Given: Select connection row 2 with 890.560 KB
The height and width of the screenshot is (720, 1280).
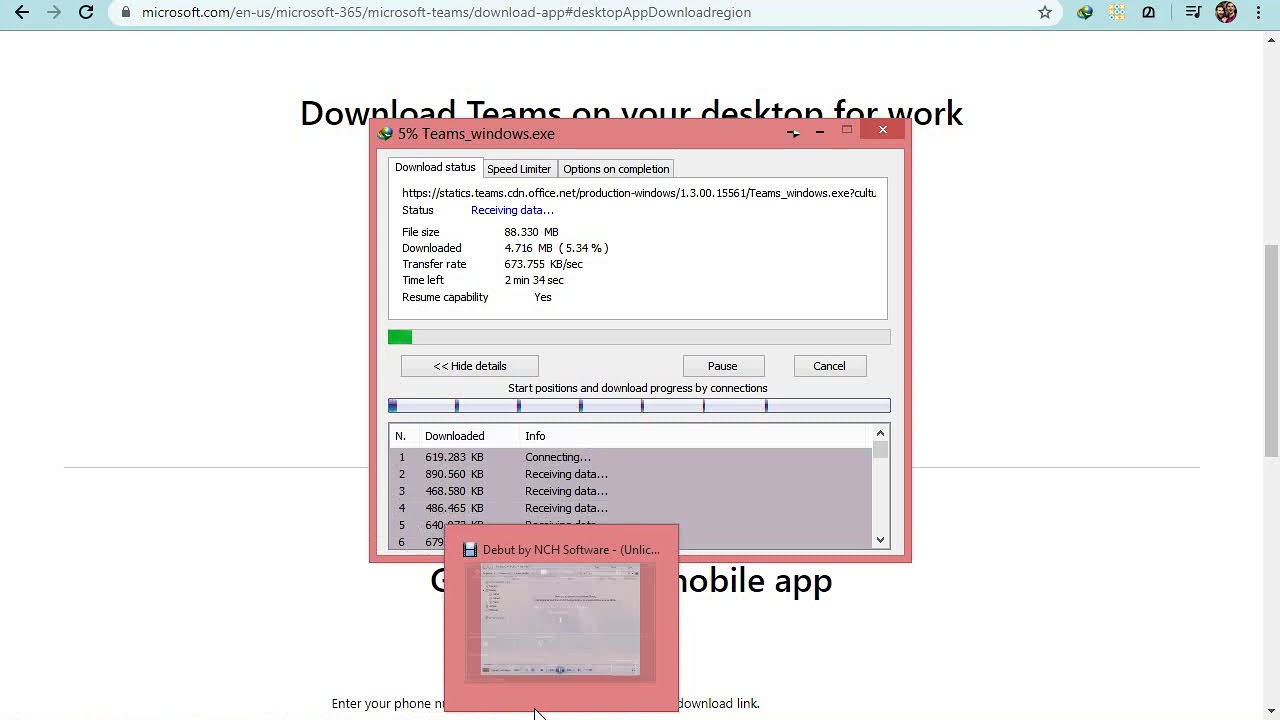Looking at the screenshot, I should pyautogui.click(x=631, y=474).
